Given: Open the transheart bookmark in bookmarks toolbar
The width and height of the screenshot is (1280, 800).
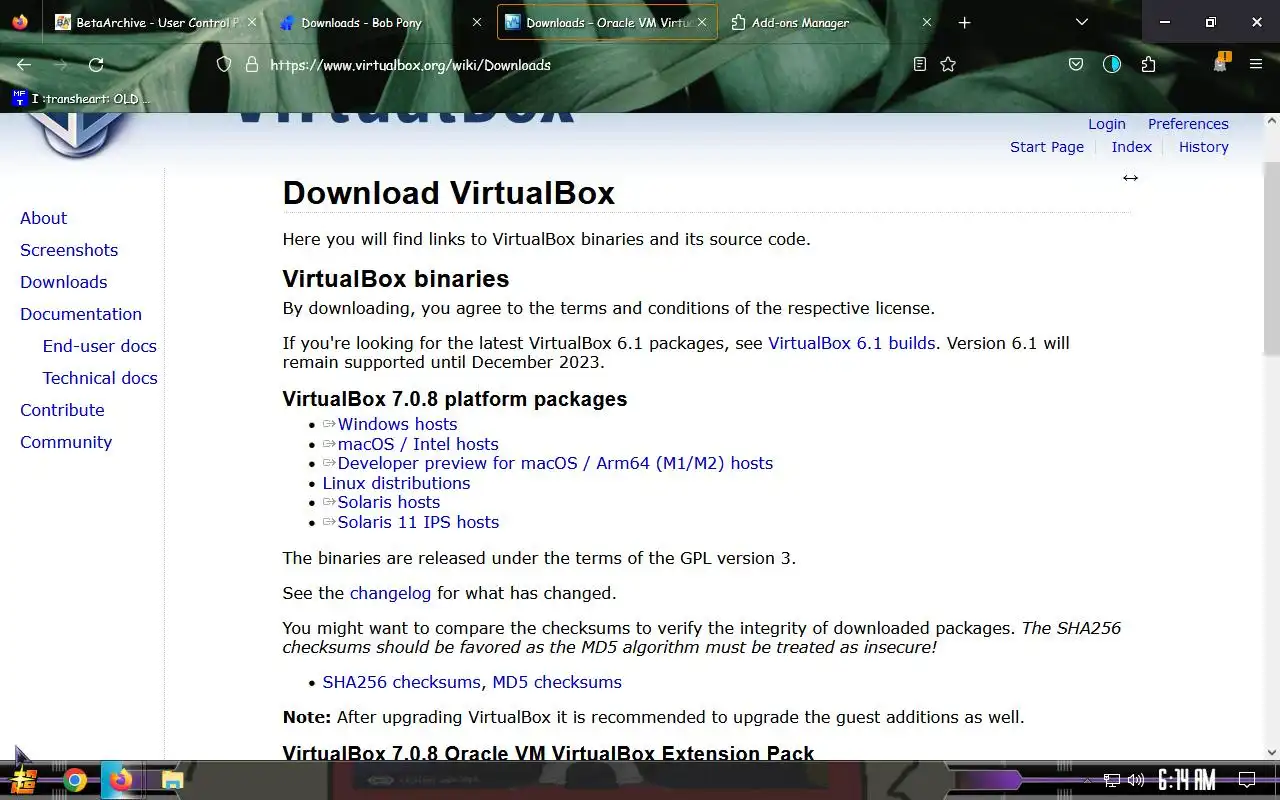Looking at the screenshot, I should coord(80,98).
